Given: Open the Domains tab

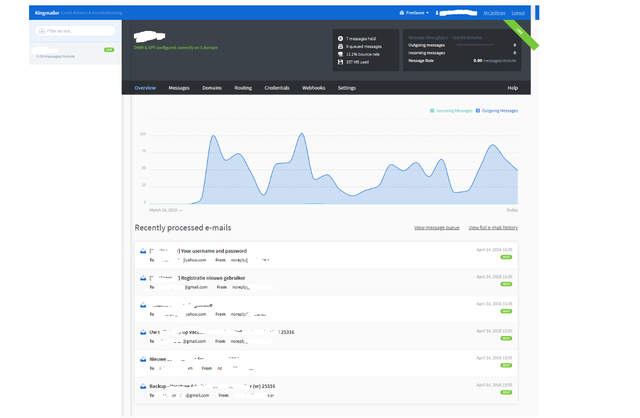Looking at the screenshot, I should (x=212, y=88).
